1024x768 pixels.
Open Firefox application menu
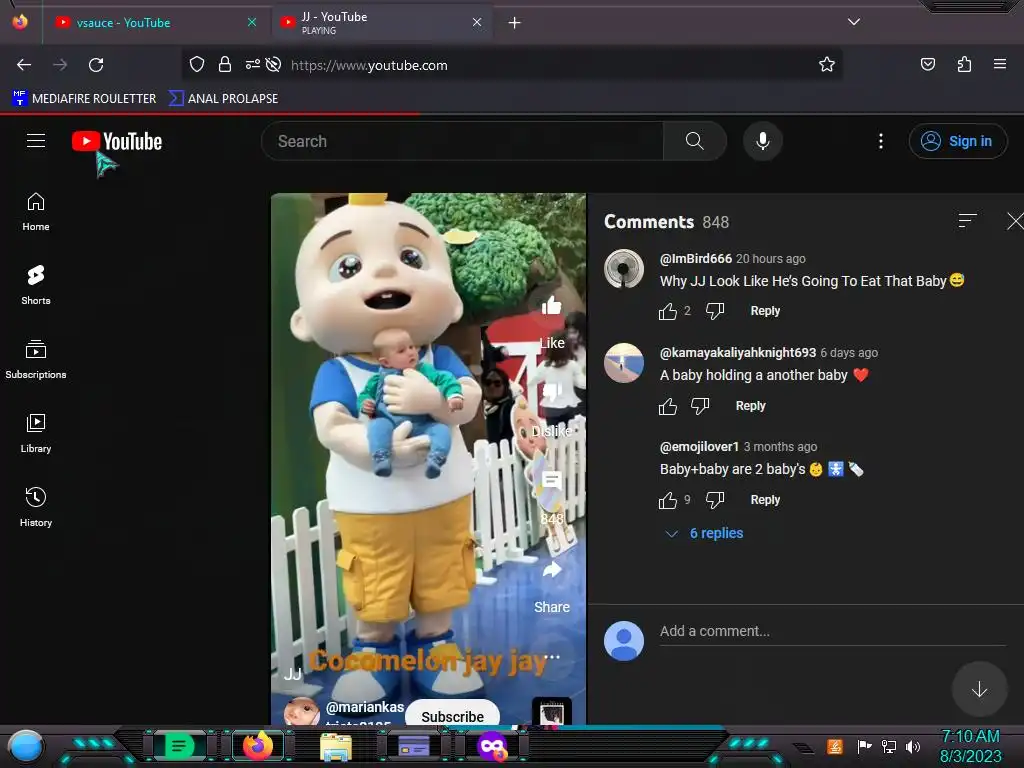(999, 64)
